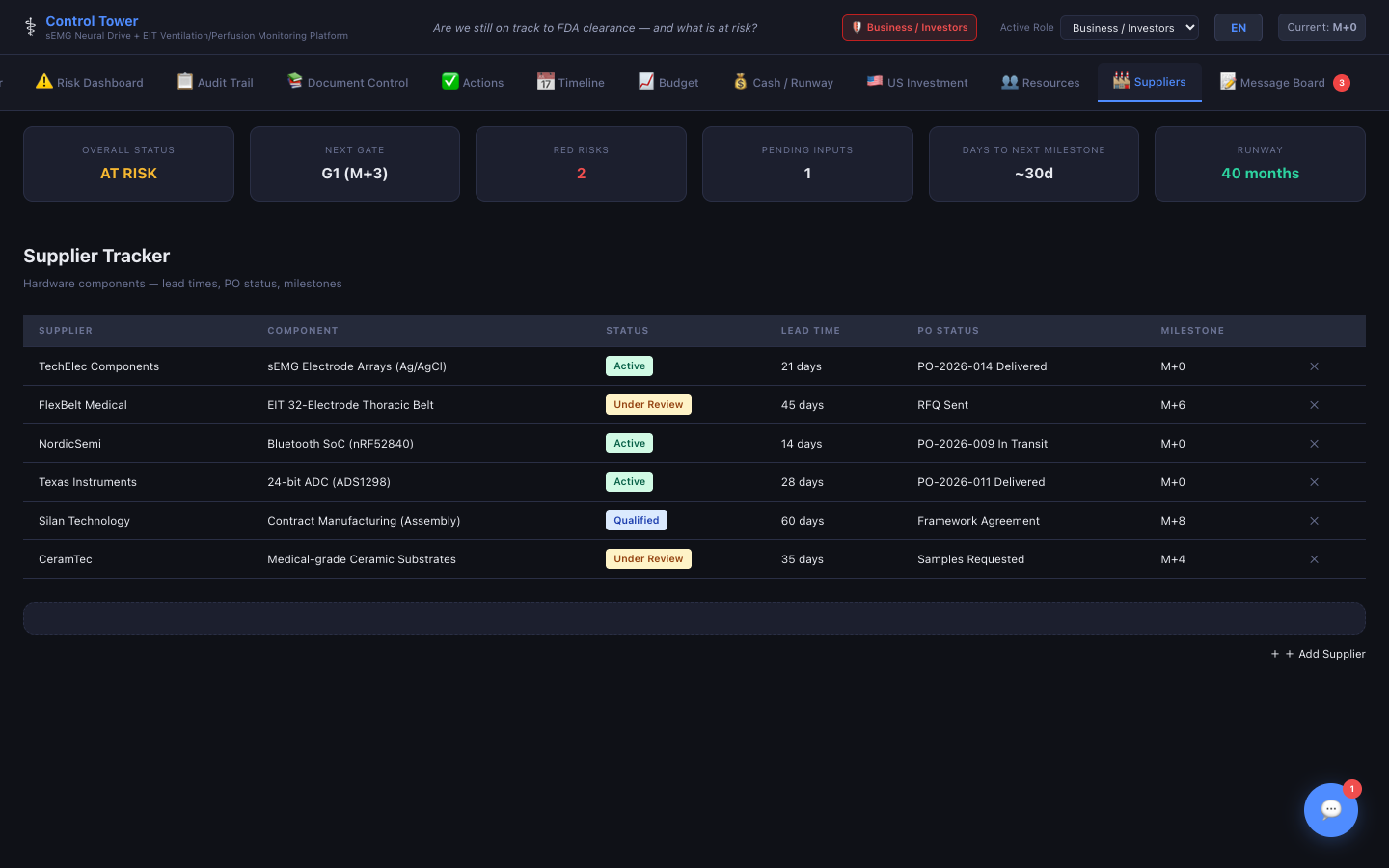
Task: Click the US Investment flag icon
Action: click(875, 82)
